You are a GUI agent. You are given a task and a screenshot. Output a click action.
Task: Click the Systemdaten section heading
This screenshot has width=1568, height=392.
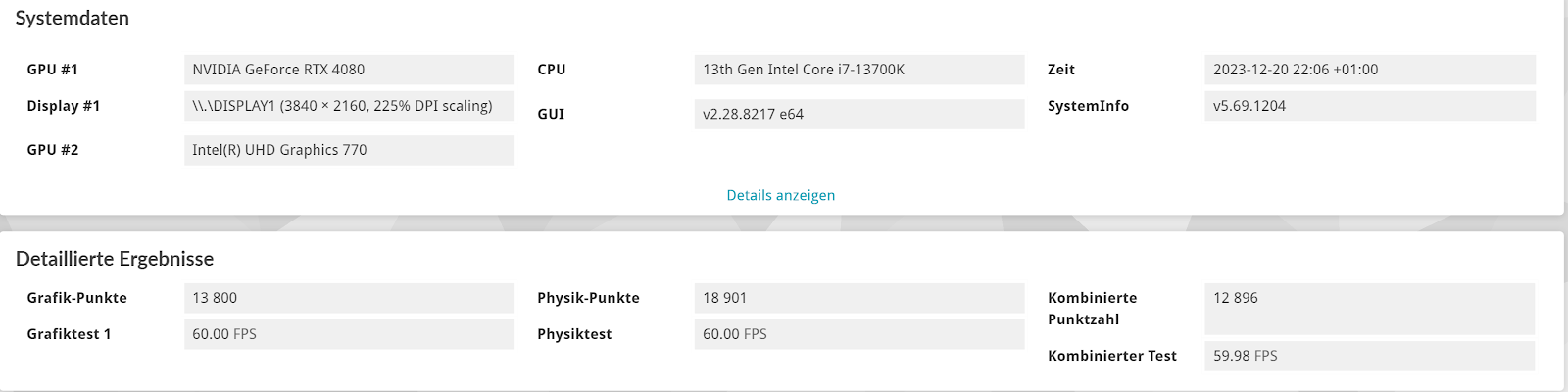click(x=73, y=19)
